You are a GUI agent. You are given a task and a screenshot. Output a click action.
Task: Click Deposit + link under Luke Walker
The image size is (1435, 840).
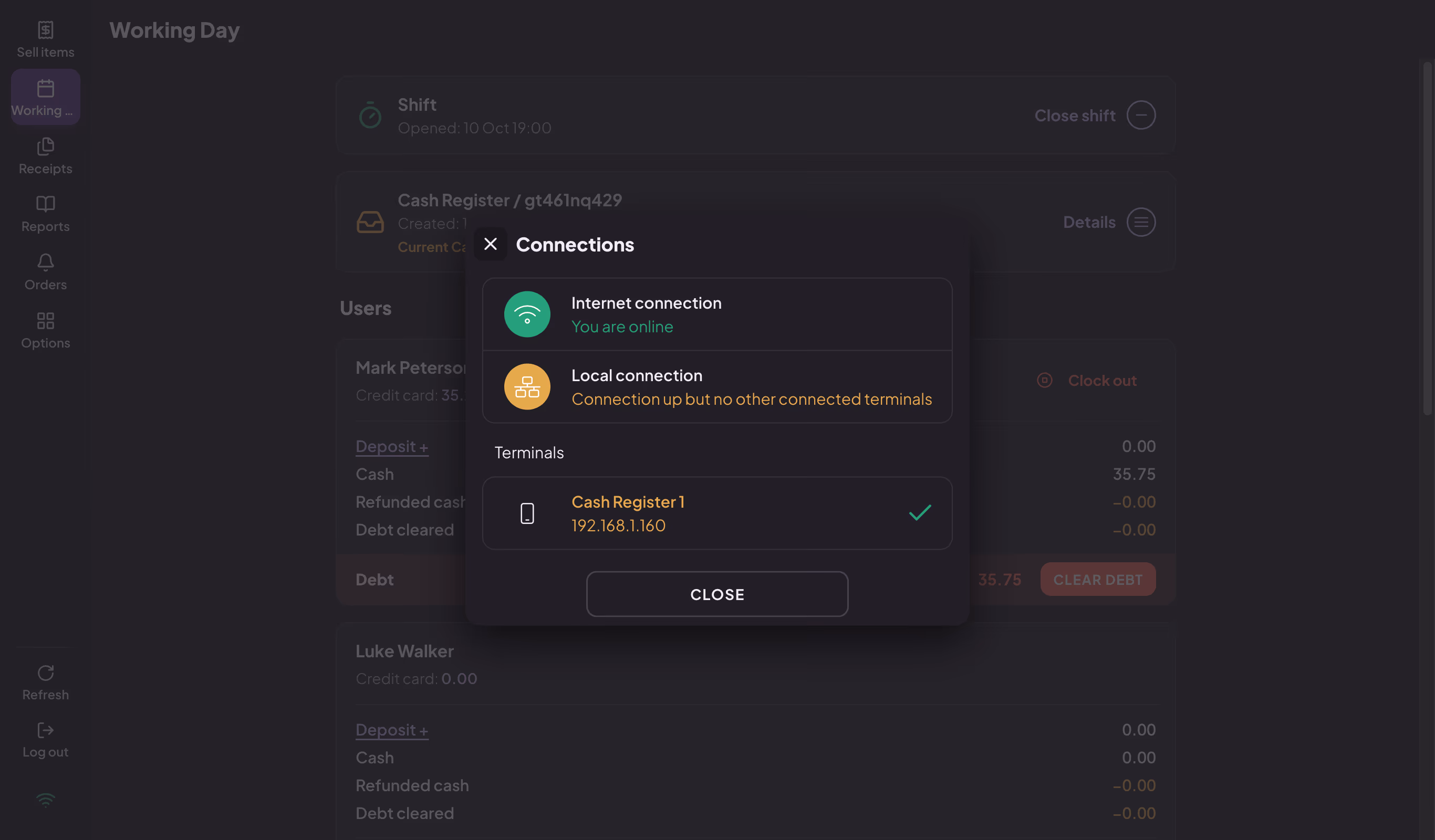pos(392,730)
